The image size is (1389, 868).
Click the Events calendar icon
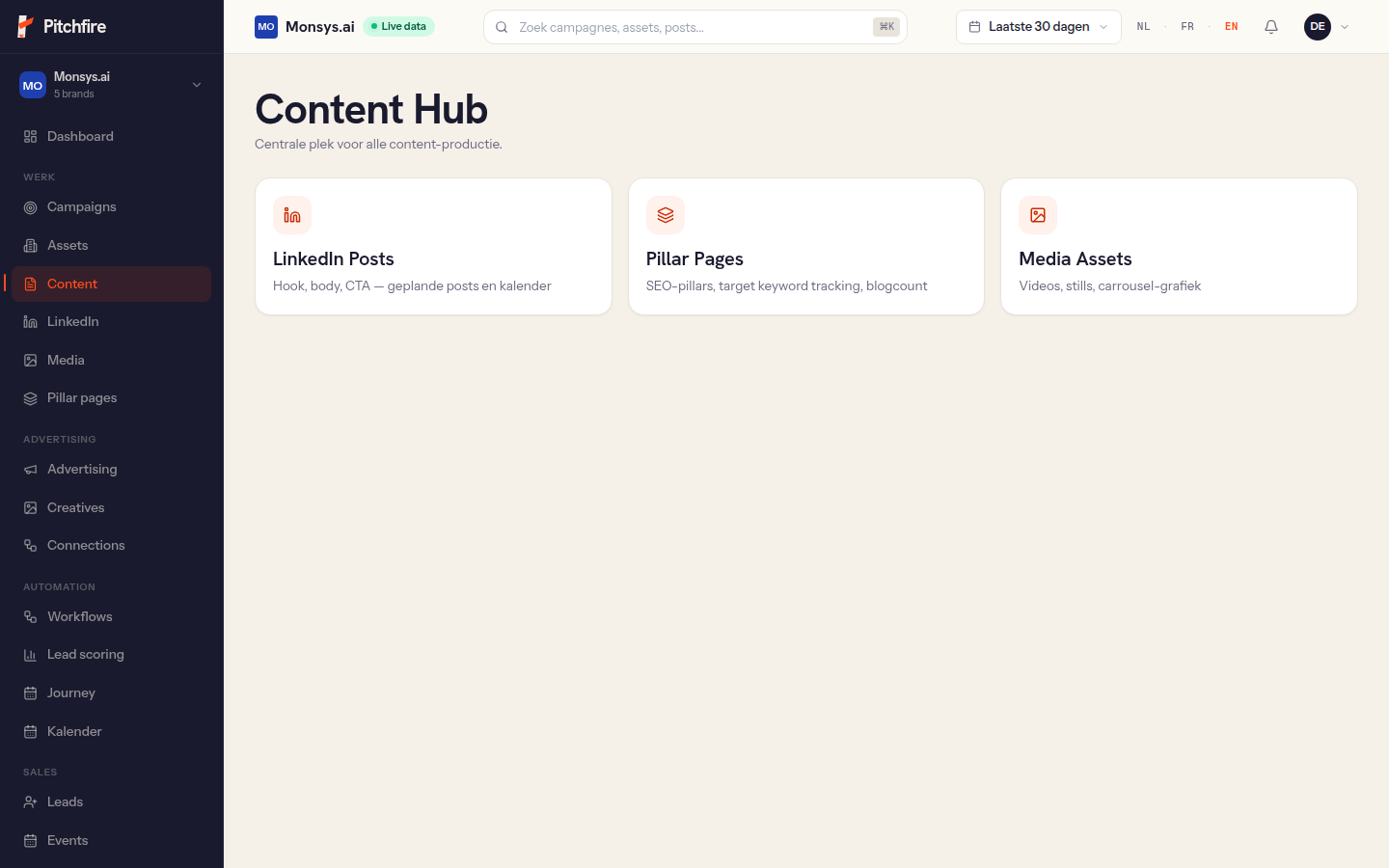click(x=31, y=841)
